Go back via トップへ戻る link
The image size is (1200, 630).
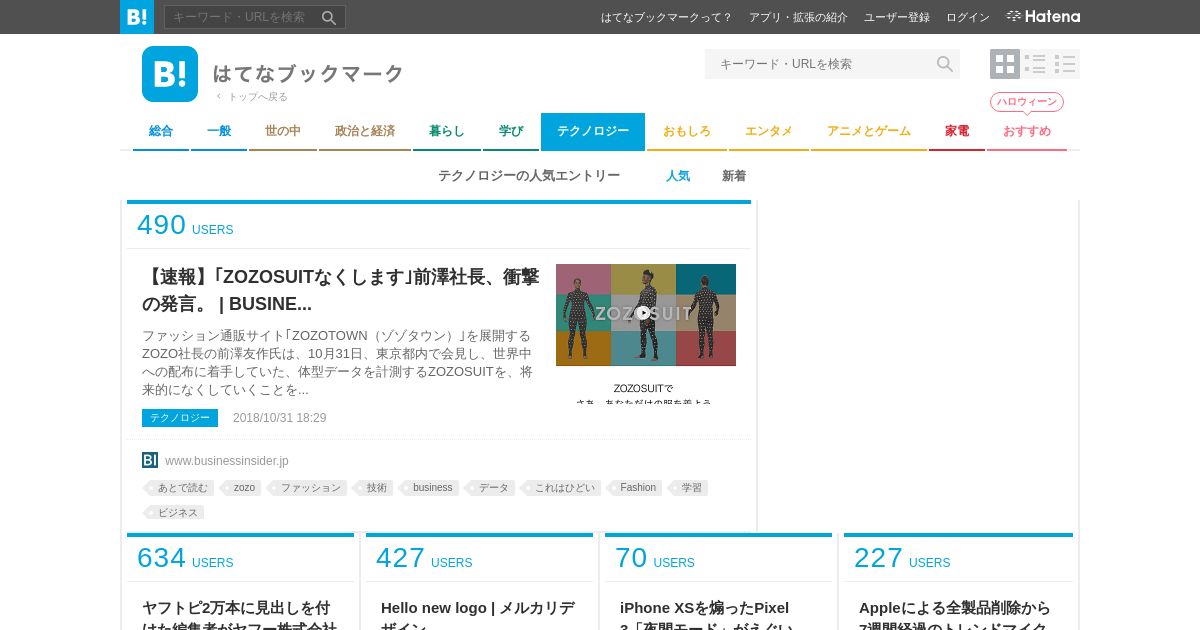pos(252,97)
